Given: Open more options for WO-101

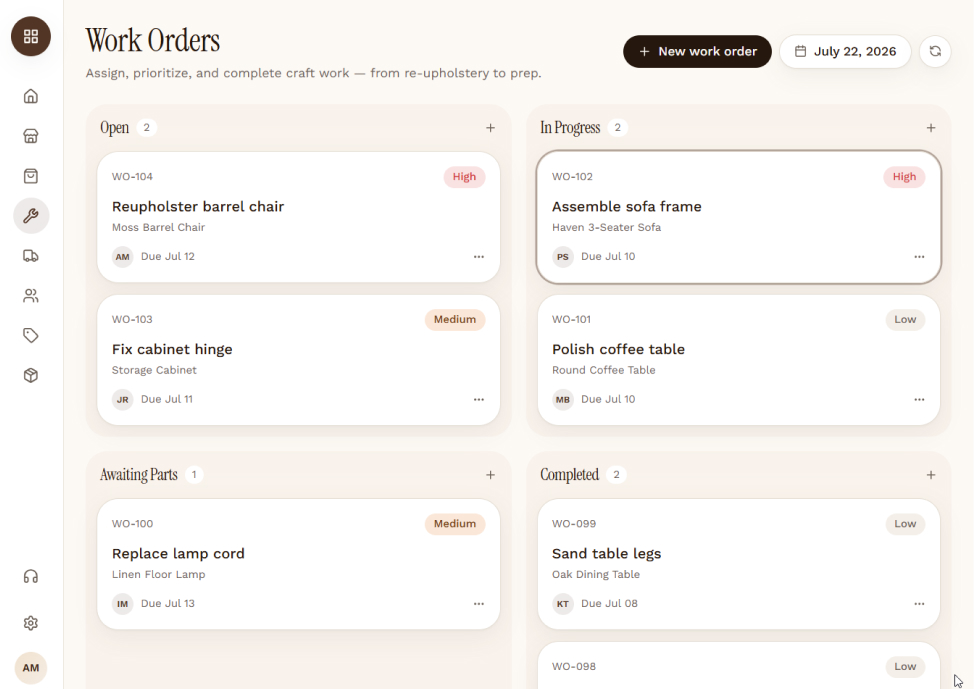Looking at the screenshot, I should [x=919, y=399].
